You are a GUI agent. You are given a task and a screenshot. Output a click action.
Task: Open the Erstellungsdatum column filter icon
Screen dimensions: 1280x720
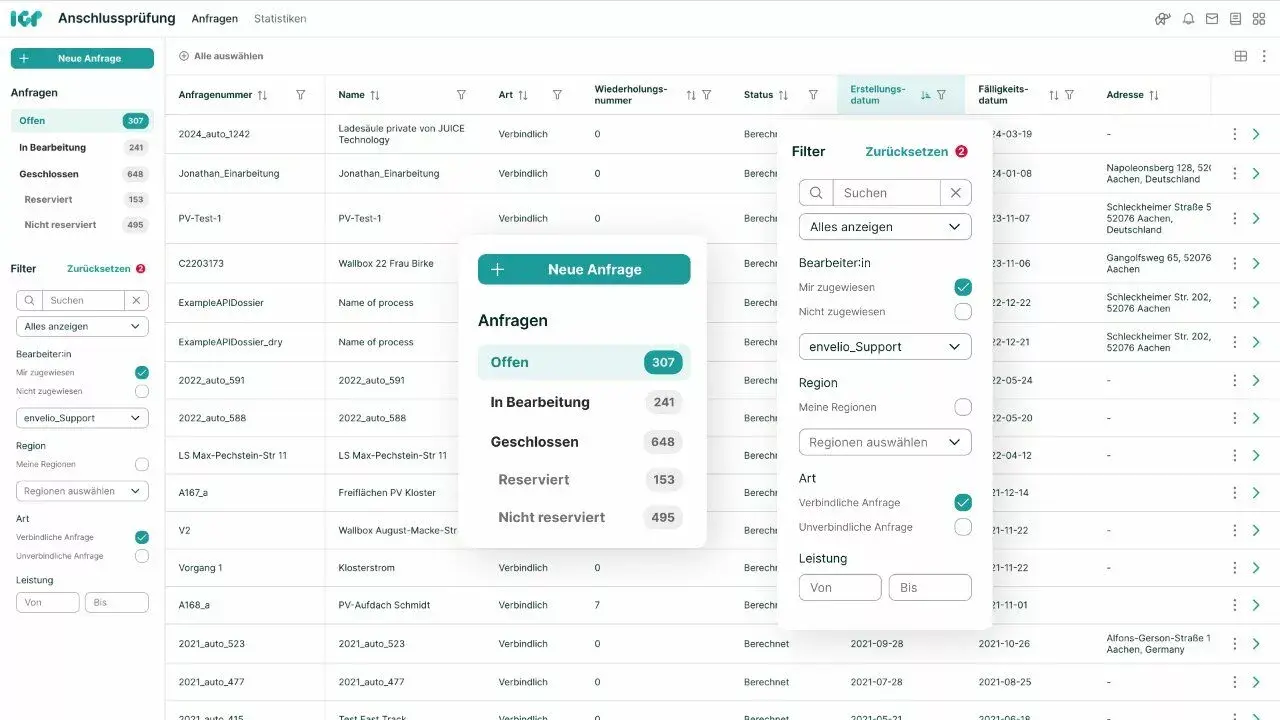(941, 95)
